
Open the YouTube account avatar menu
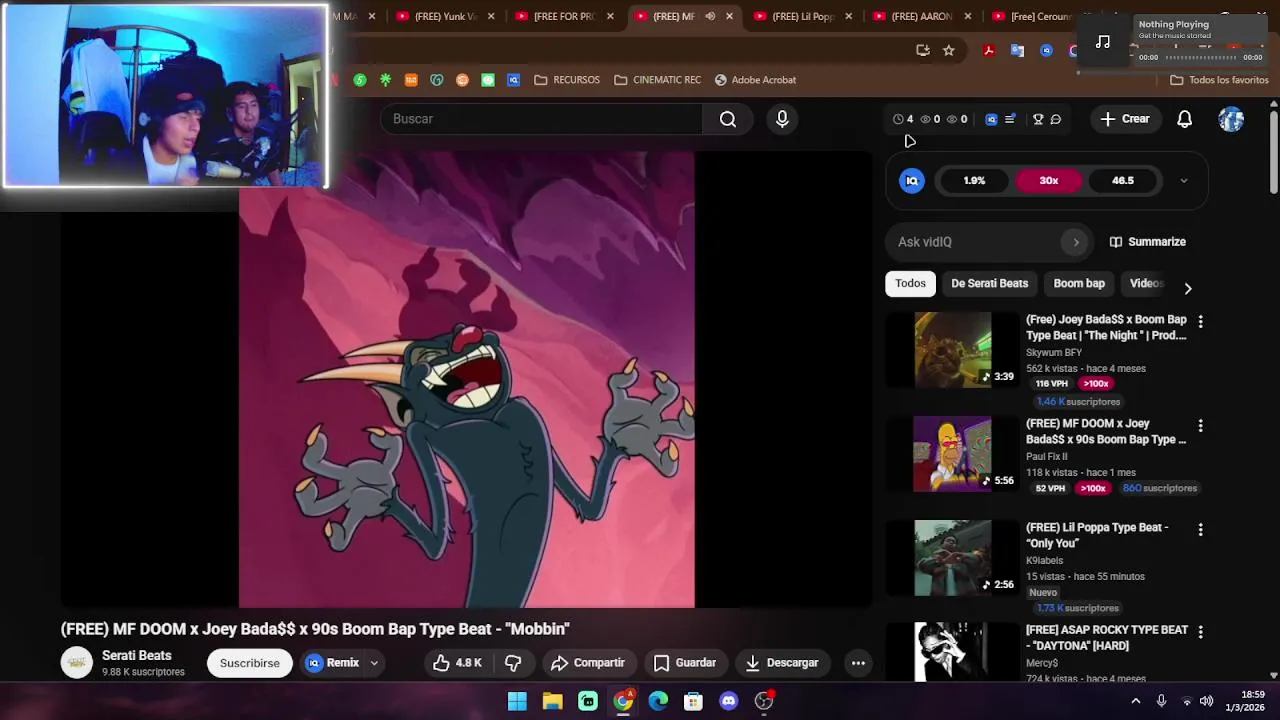pyautogui.click(x=1231, y=119)
